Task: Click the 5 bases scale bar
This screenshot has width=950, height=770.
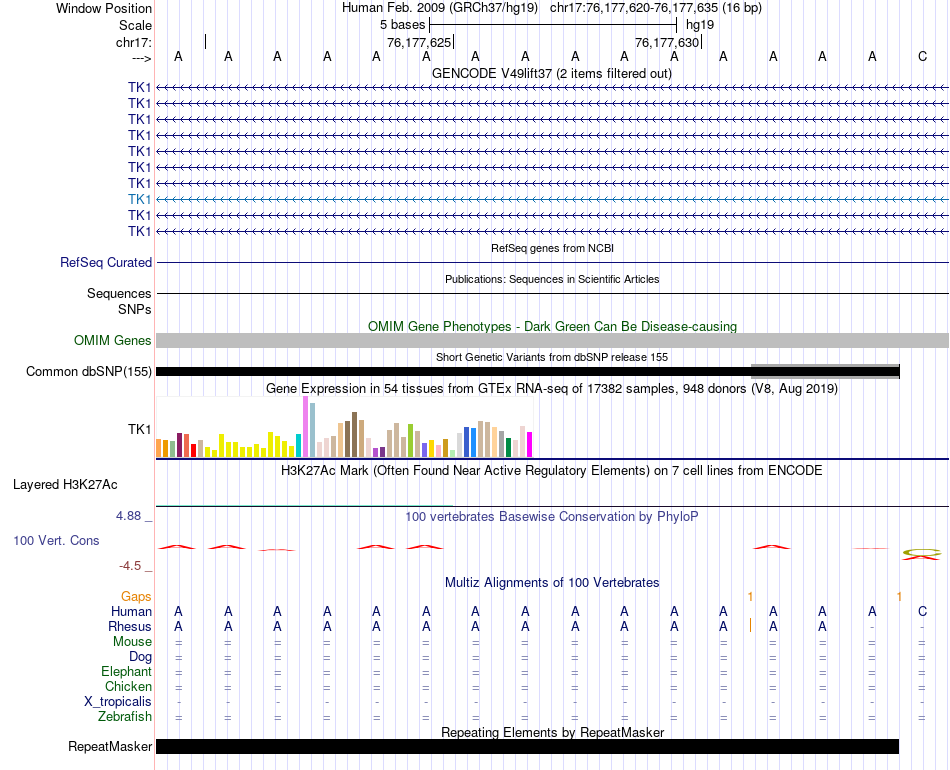Action: pyautogui.click(x=553, y=25)
